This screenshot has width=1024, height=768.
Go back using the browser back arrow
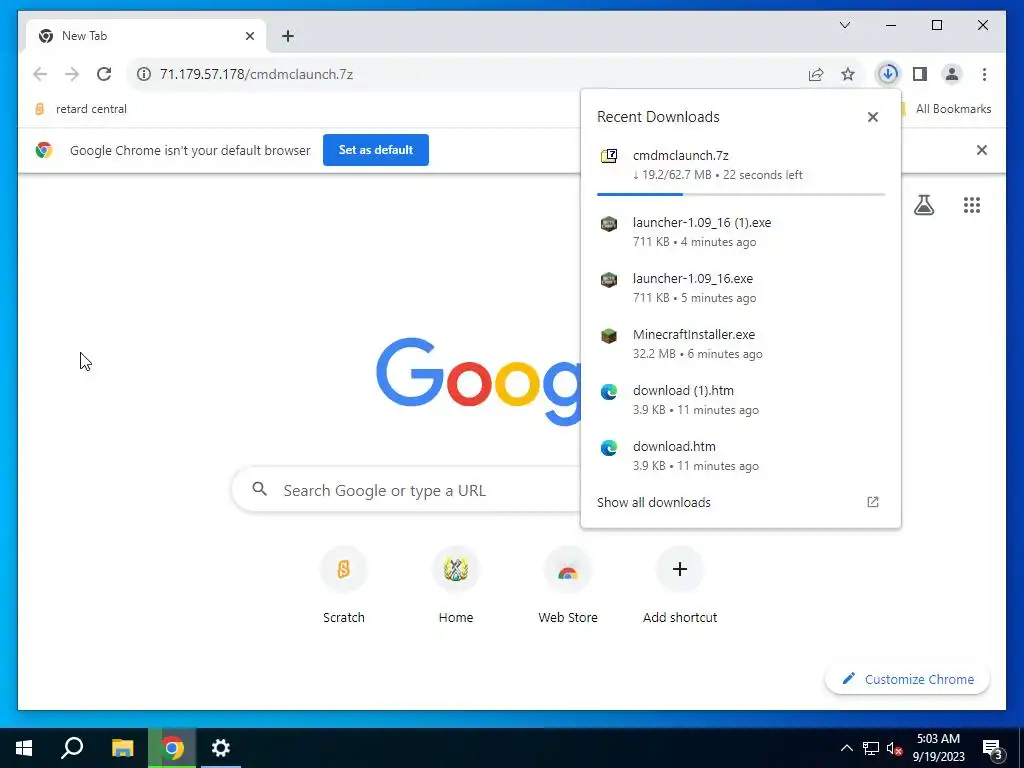[40, 74]
